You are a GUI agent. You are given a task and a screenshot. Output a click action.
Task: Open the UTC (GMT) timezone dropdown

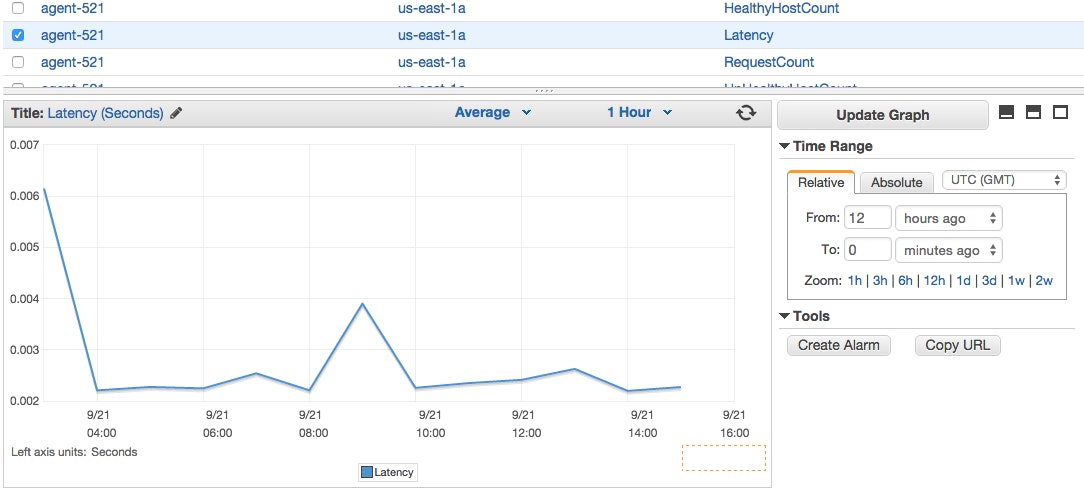click(1004, 180)
